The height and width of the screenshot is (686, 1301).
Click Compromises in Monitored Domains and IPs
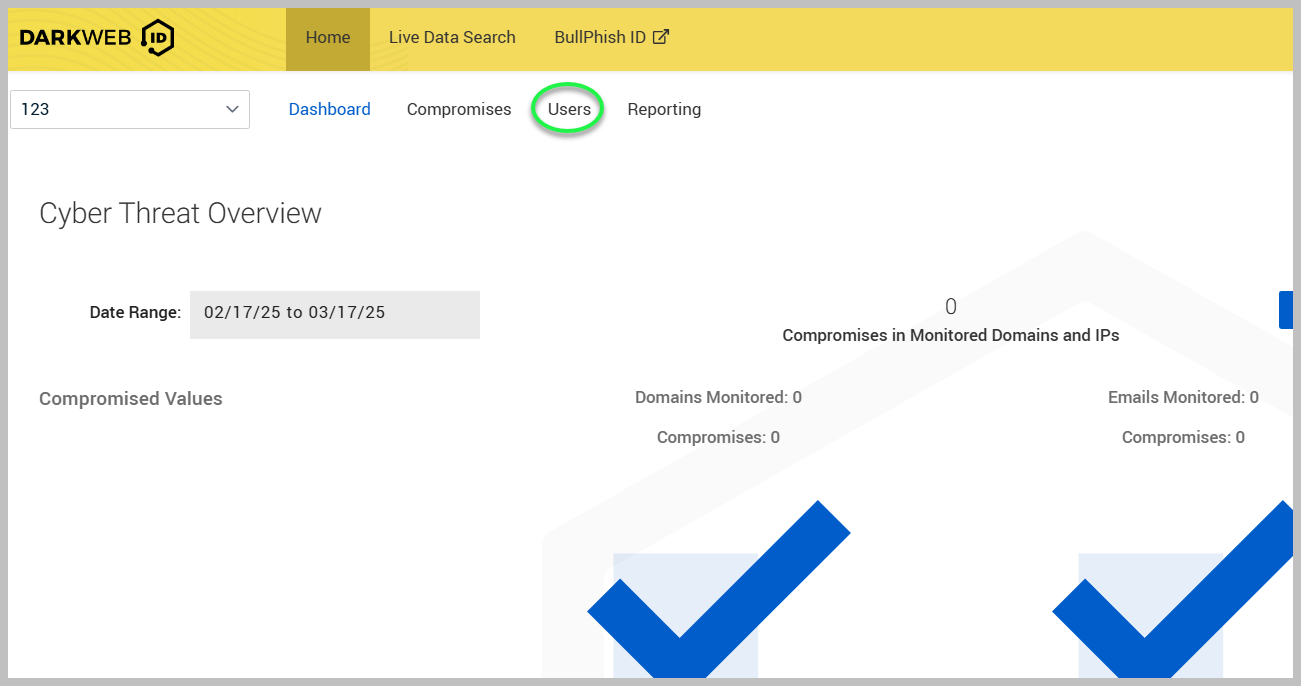pos(950,335)
